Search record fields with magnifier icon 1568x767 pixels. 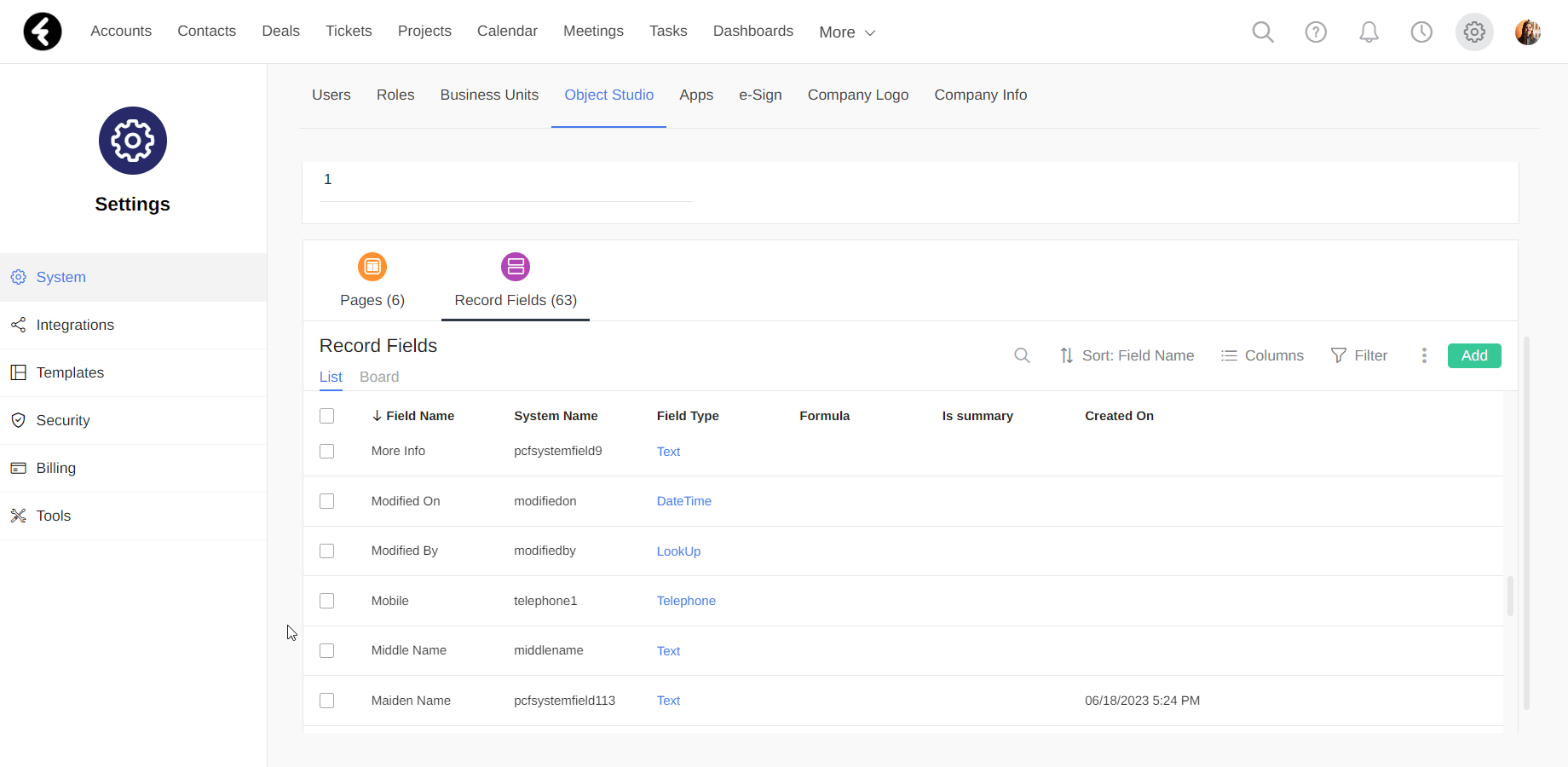[x=1022, y=355]
